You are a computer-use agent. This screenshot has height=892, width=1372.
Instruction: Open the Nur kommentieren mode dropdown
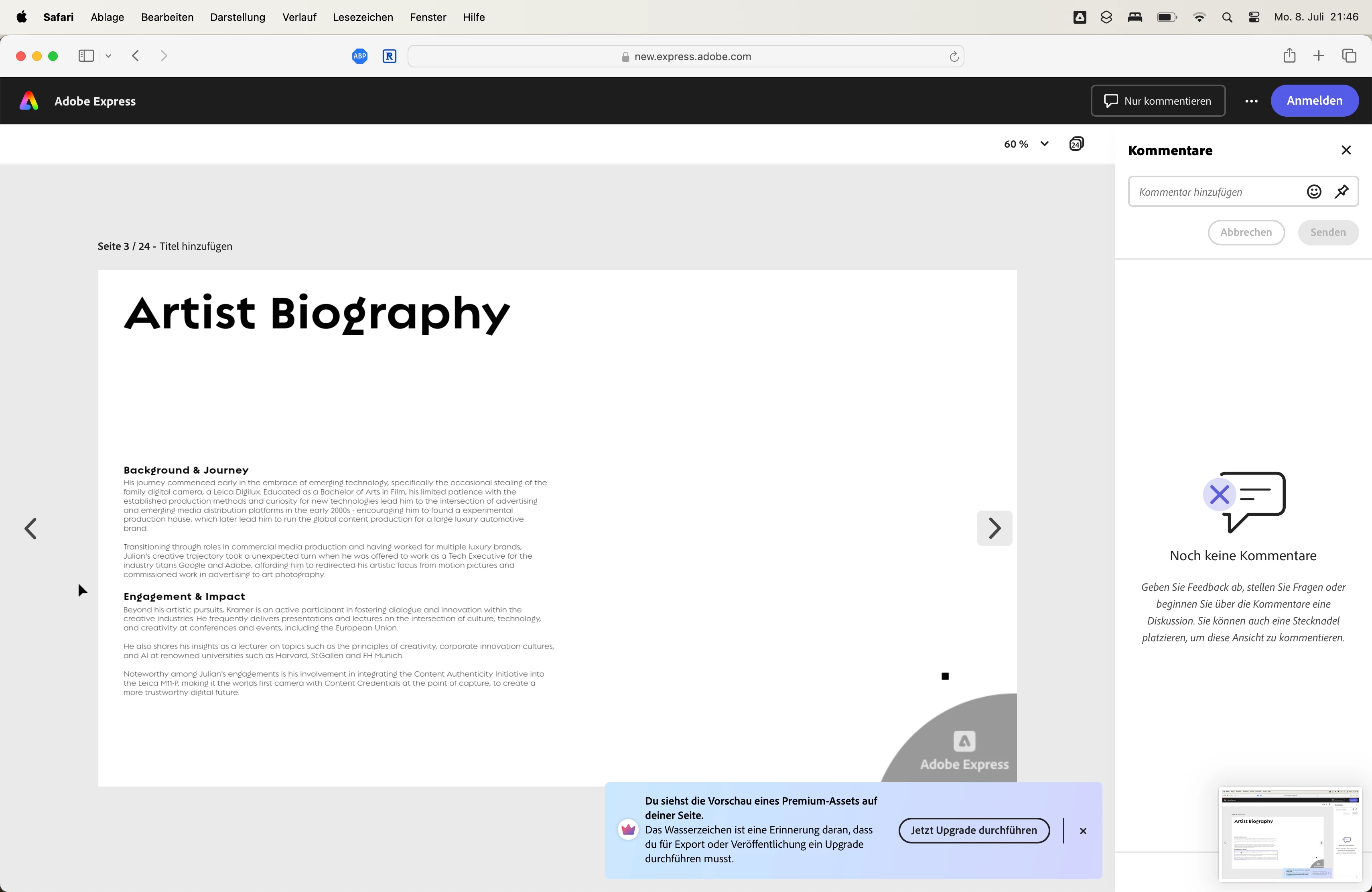coord(1157,101)
